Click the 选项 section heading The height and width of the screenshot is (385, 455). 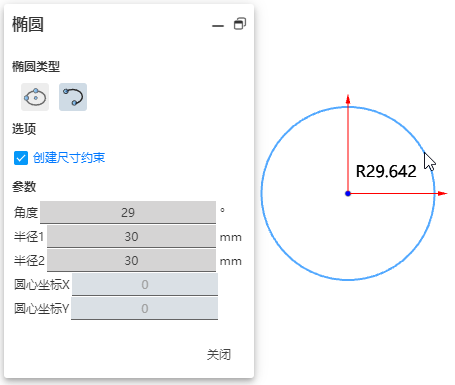24,129
